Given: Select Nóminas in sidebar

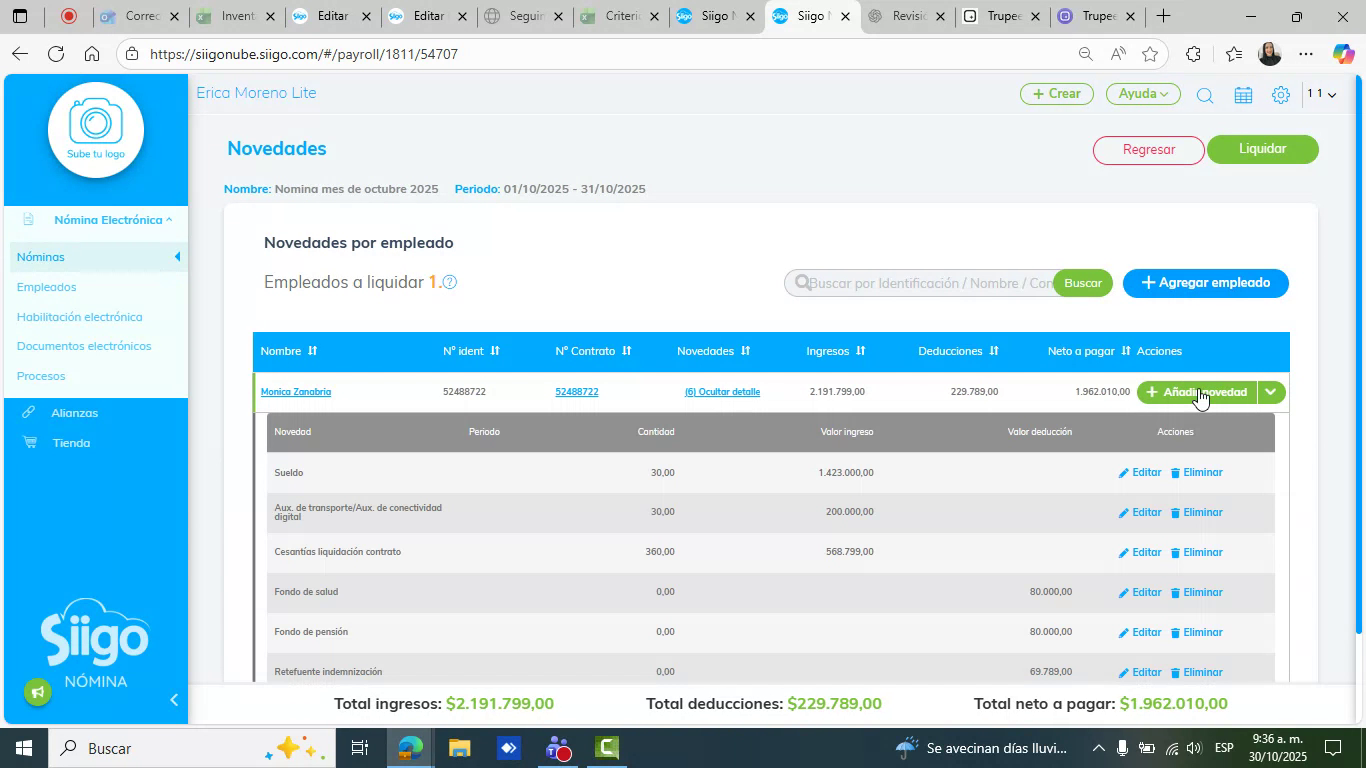Looking at the screenshot, I should pos(41,257).
